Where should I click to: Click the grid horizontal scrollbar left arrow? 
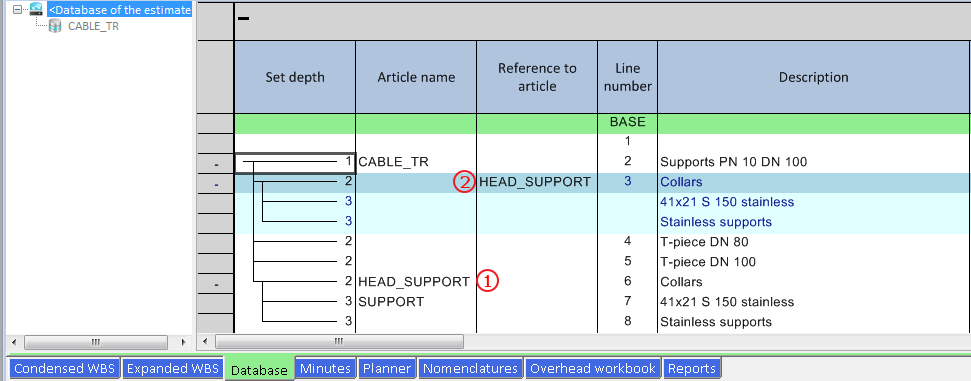pyautogui.click(x=204, y=341)
